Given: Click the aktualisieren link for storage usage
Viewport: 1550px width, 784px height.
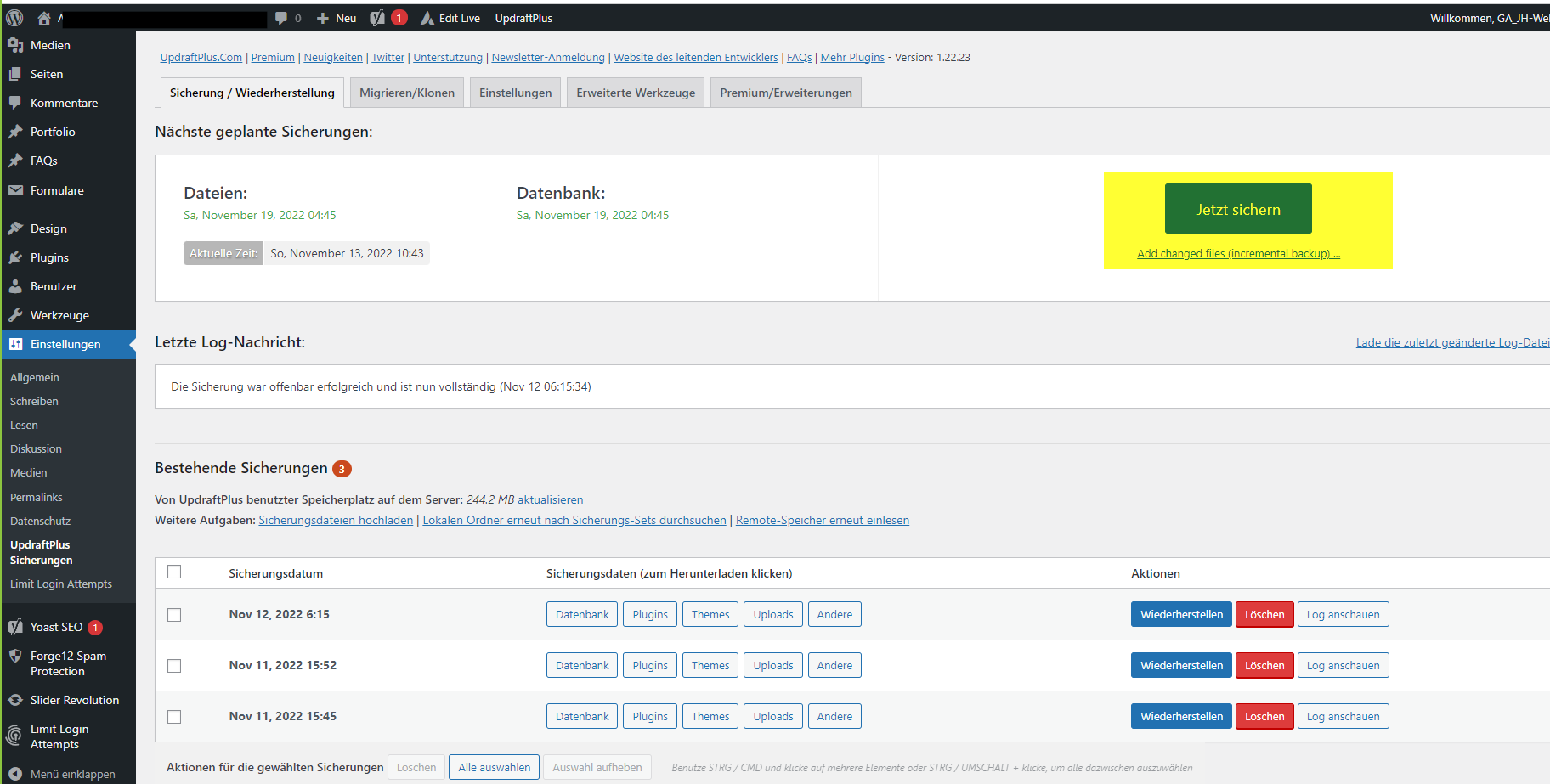Looking at the screenshot, I should pyautogui.click(x=550, y=499).
